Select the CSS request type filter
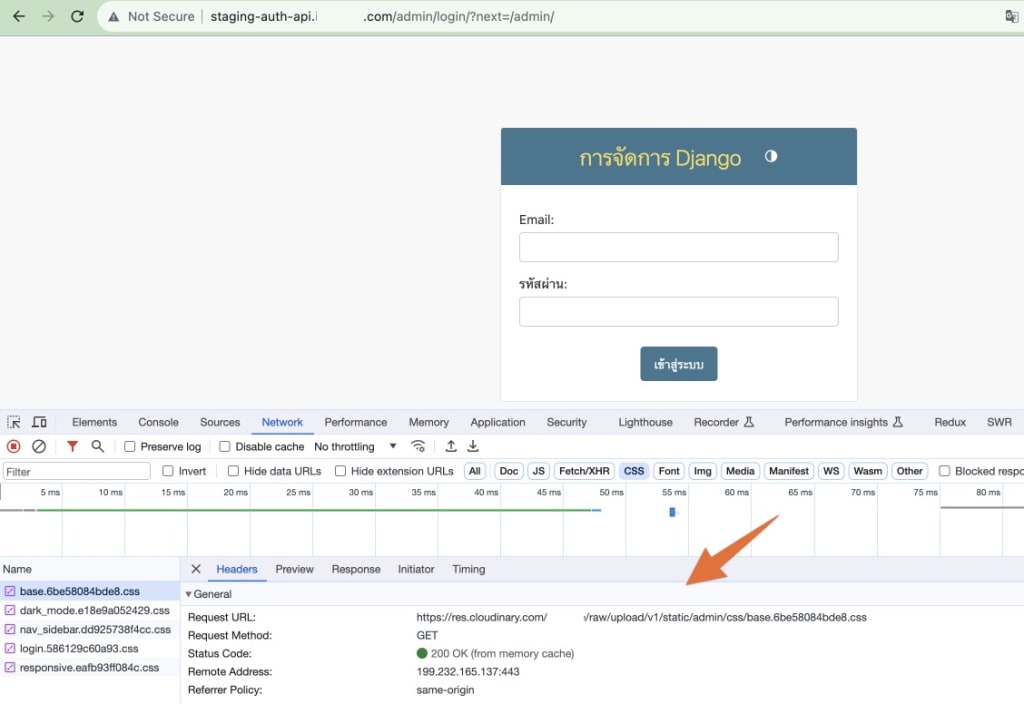Viewport: 1024px width, 704px height. point(633,471)
